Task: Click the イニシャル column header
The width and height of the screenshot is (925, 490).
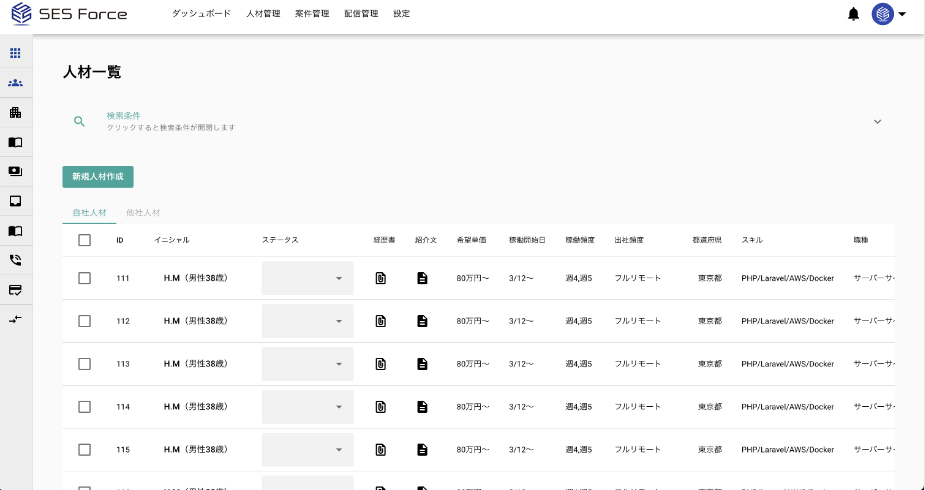Action: (172, 240)
